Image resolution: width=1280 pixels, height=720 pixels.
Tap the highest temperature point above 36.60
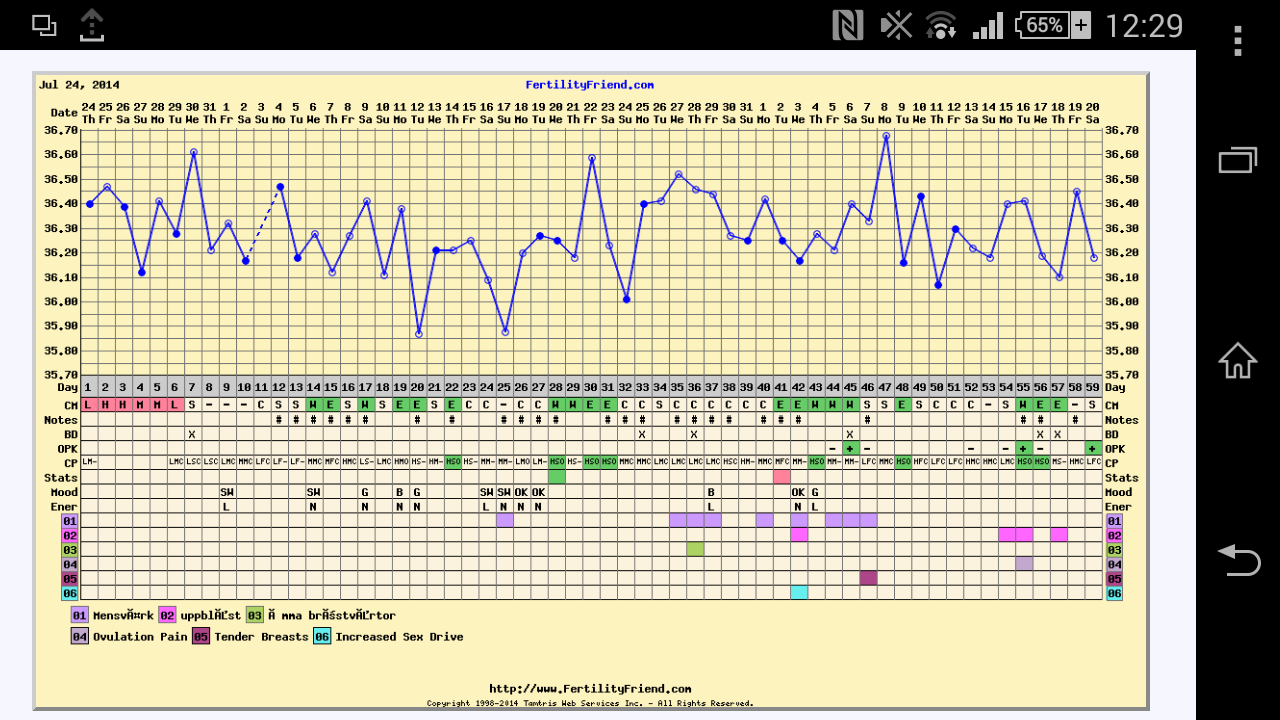point(886,136)
